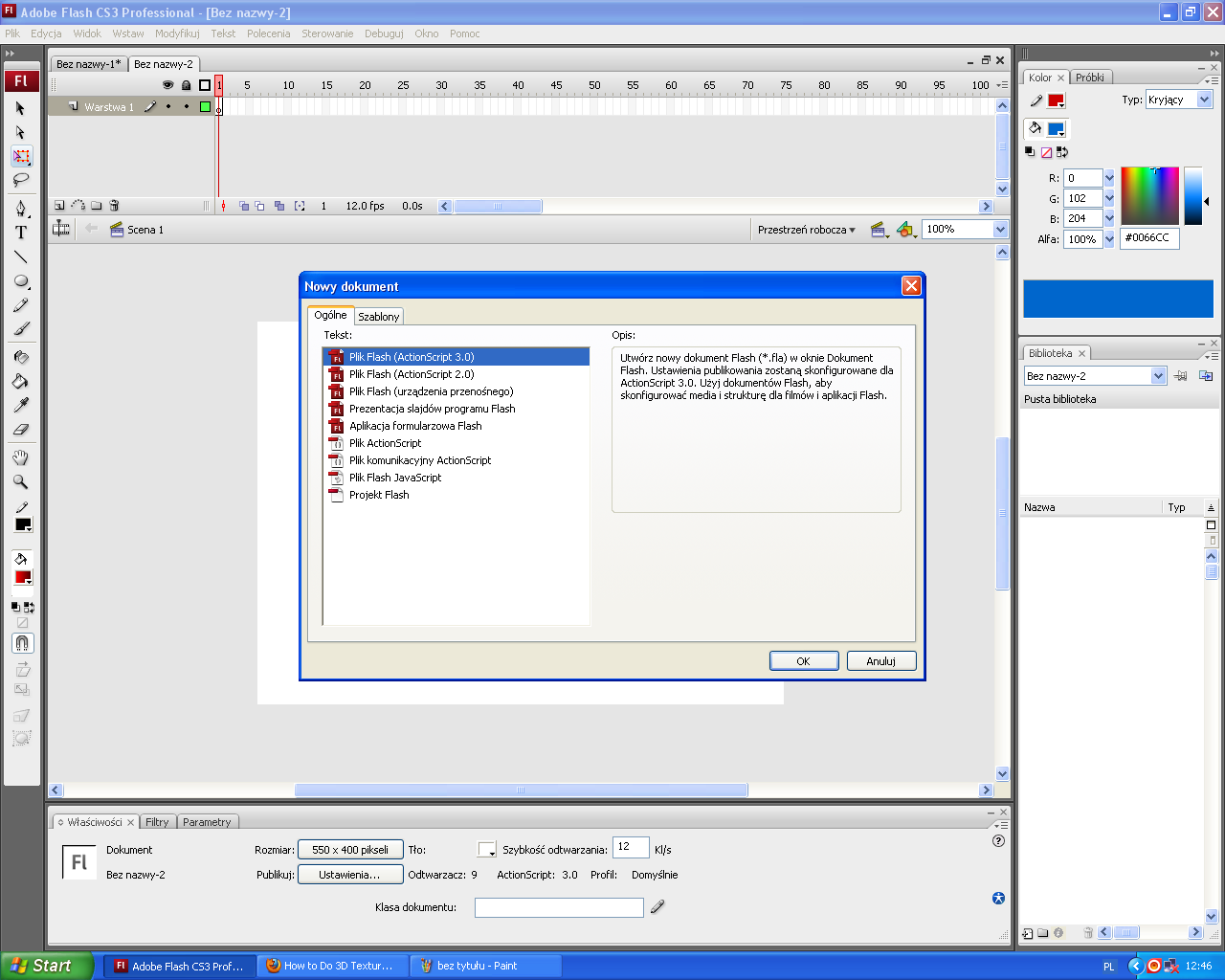Toggle the pin library icon
This screenshot has width=1225, height=980.
(1181, 376)
